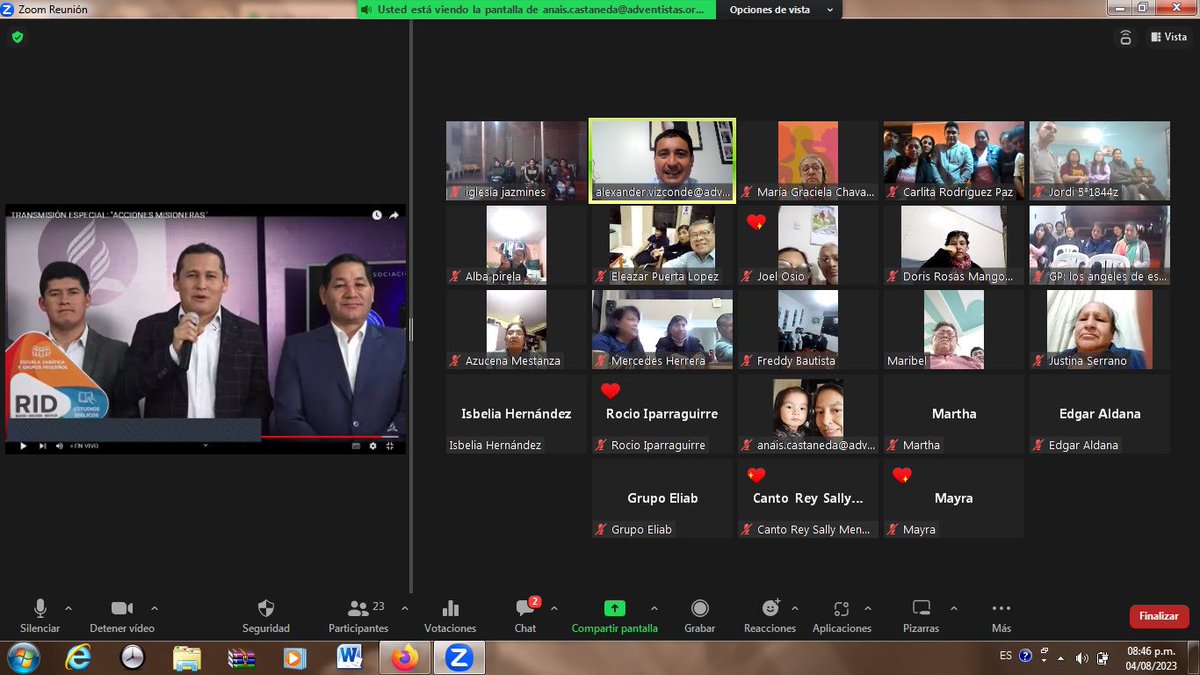The height and width of the screenshot is (675, 1200).
Task: Expand arrow beside Chat
Action: (x=554, y=608)
